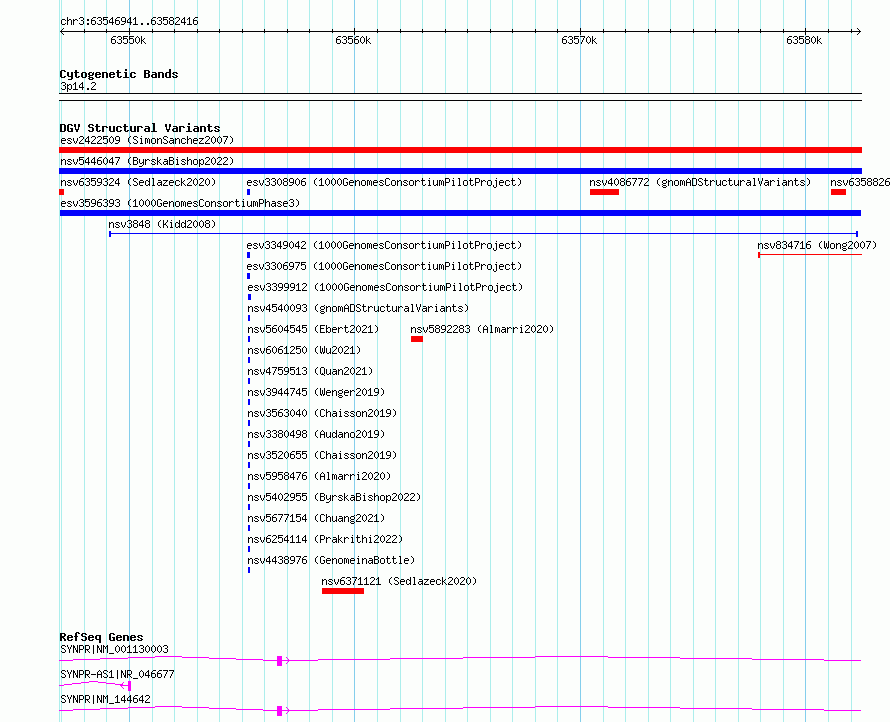Screen dimensions: 890x722
Task: Select the SYNPR NM_144642 exon block
Action: pos(279,711)
